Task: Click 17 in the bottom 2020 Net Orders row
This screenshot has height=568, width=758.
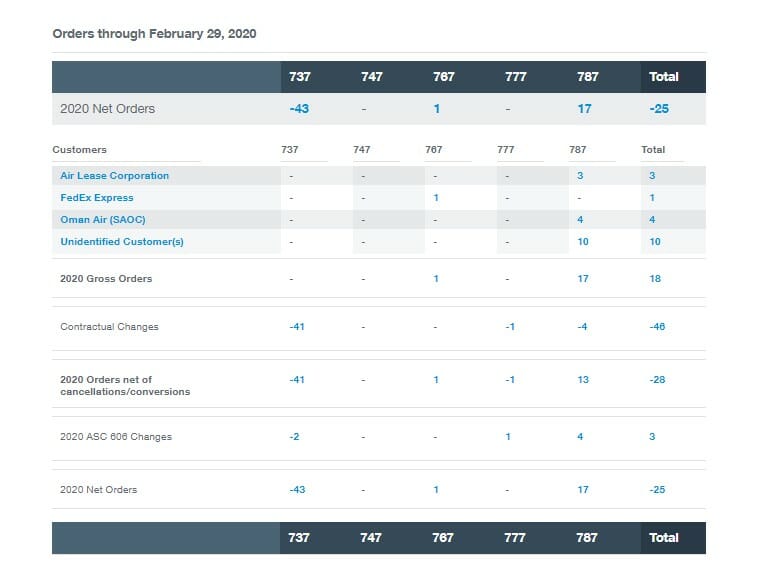Action: [583, 490]
